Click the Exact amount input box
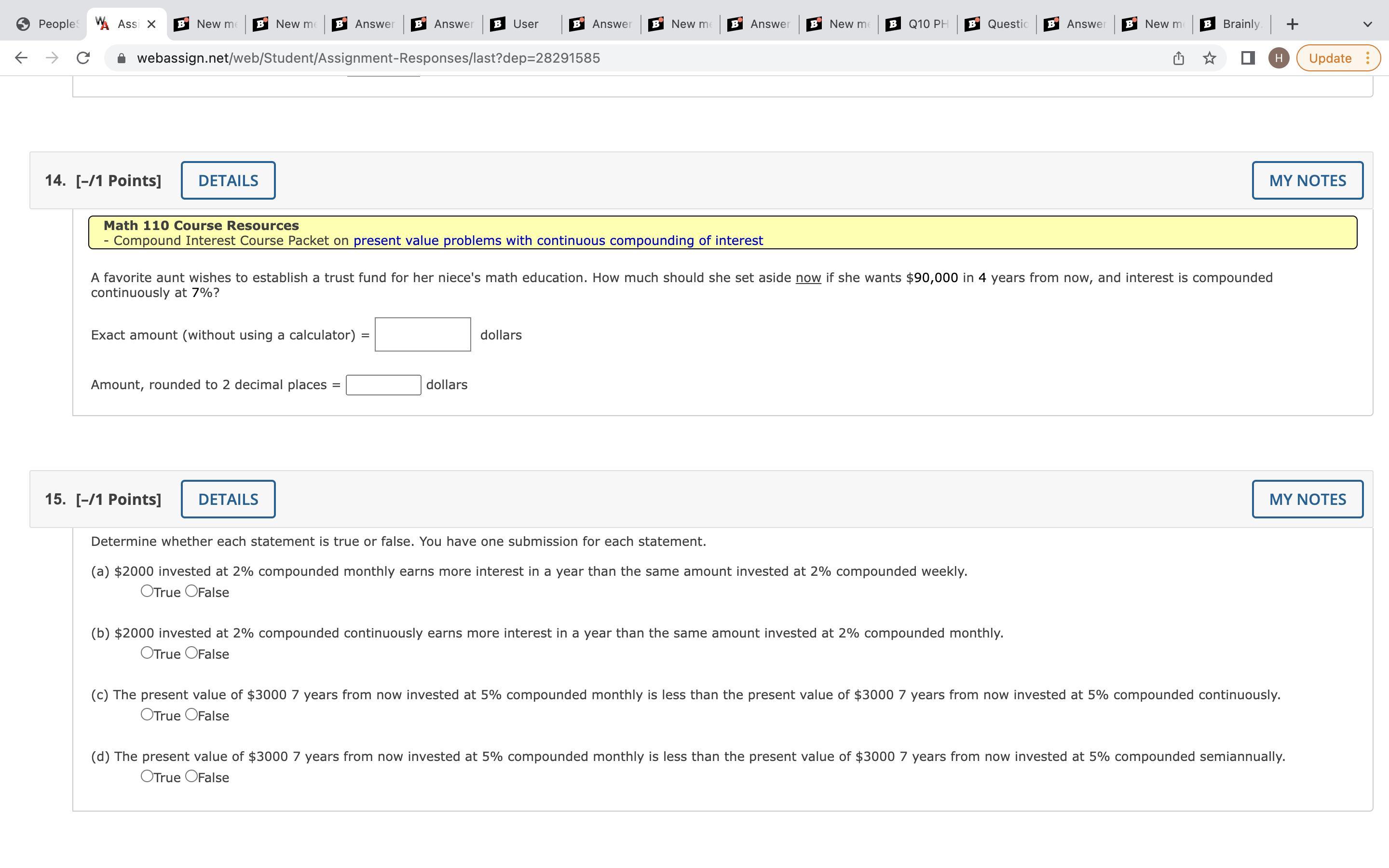 [422, 334]
